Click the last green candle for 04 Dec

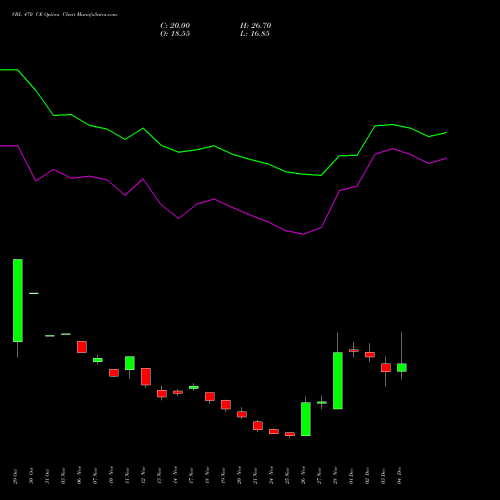(x=402, y=367)
